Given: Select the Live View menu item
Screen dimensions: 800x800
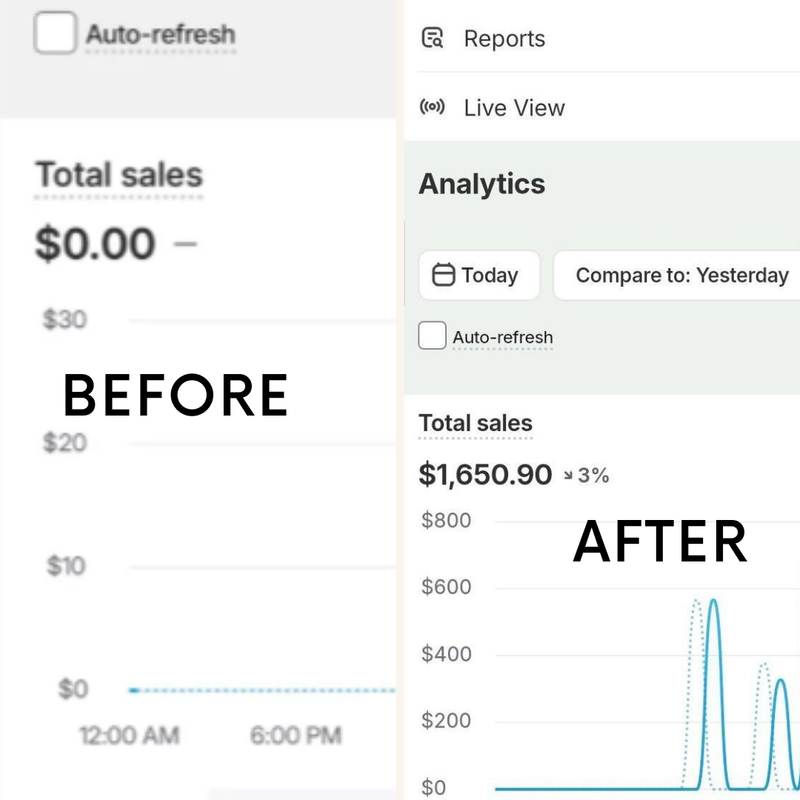Looking at the screenshot, I should pyautogui.click(x=514, y=108).
